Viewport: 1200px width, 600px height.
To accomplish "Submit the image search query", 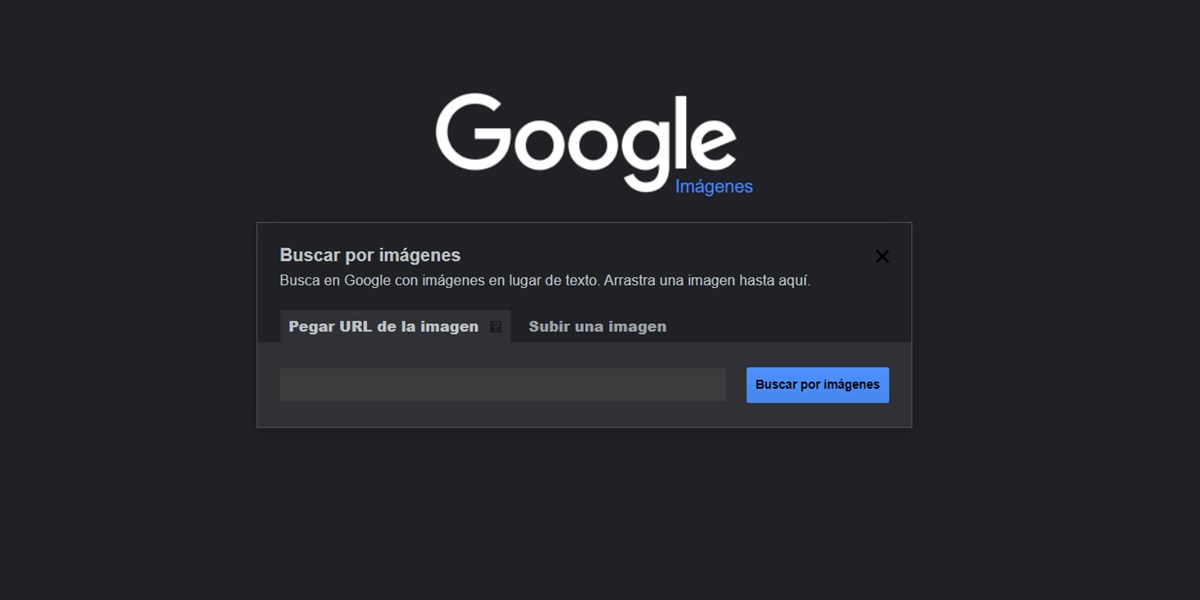I will (817, 384).
